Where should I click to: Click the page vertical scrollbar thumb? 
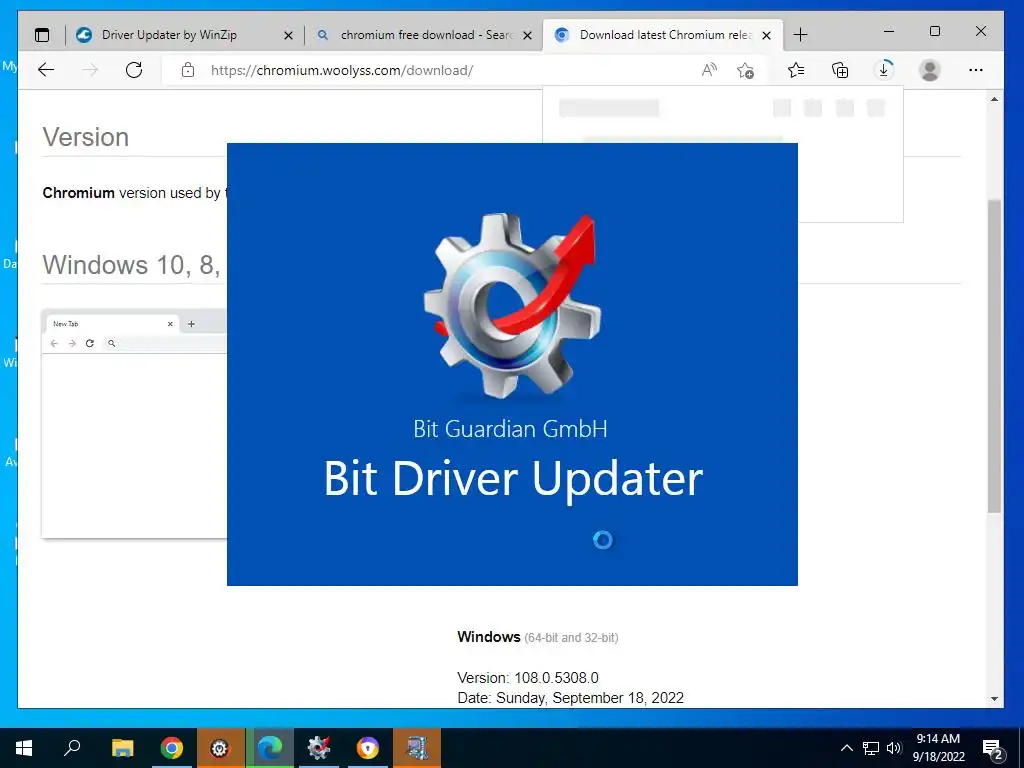[x=994, y=356]
